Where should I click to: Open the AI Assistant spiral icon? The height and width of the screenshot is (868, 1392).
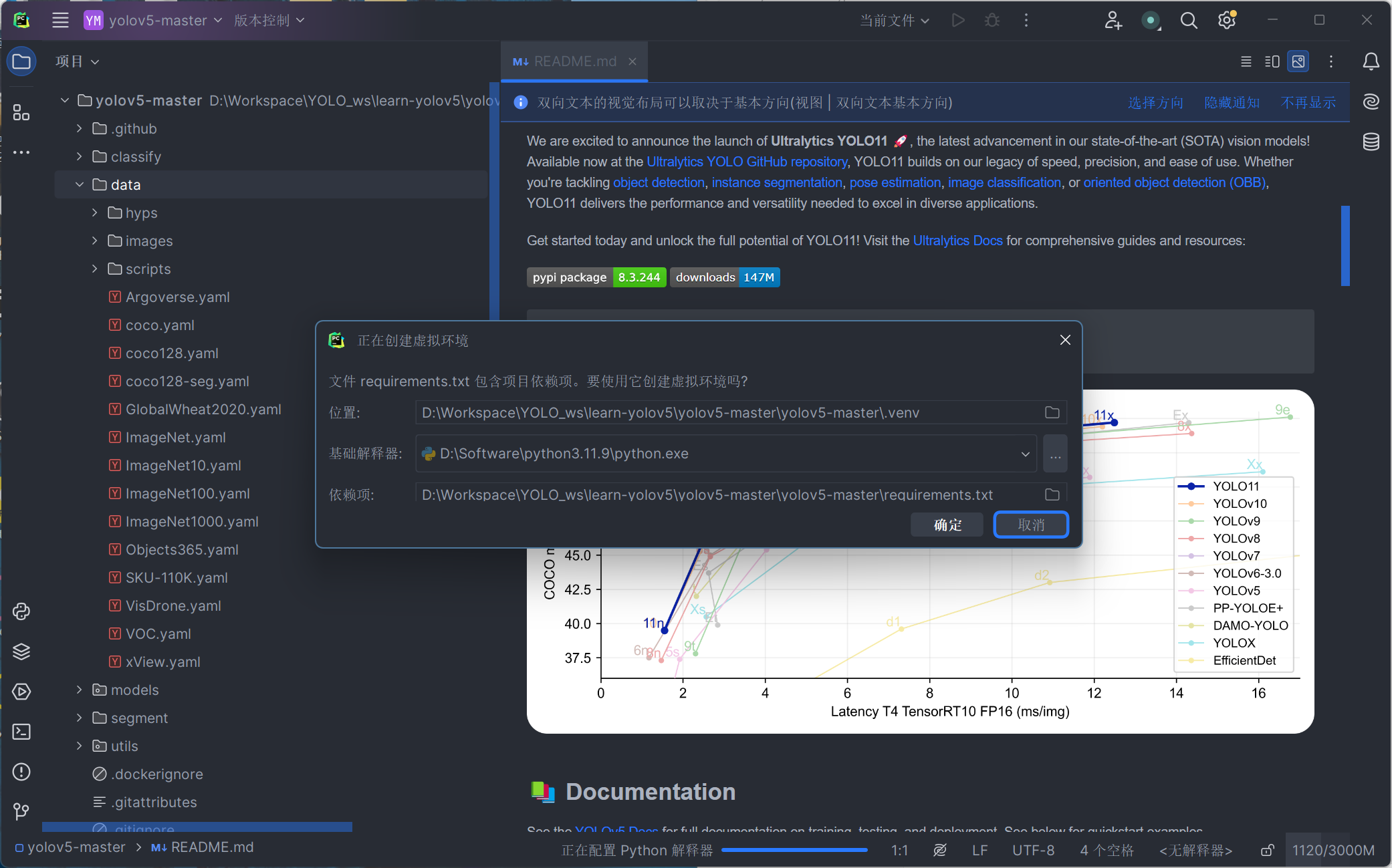coord(1371,102)
